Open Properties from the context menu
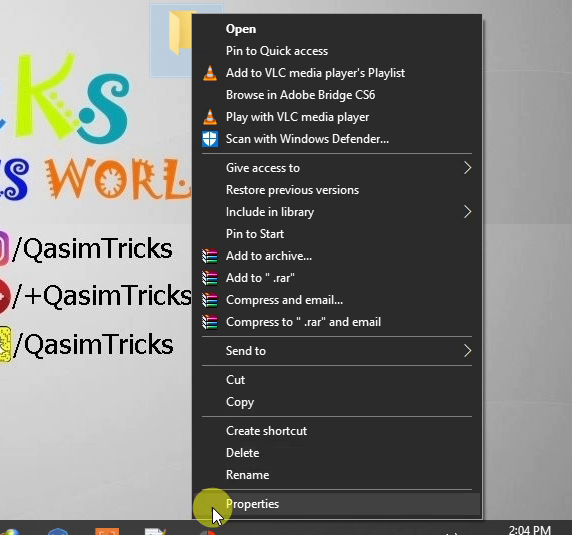Image resolution: width=572 pixels, height=535 pixels. pos(337,504)
